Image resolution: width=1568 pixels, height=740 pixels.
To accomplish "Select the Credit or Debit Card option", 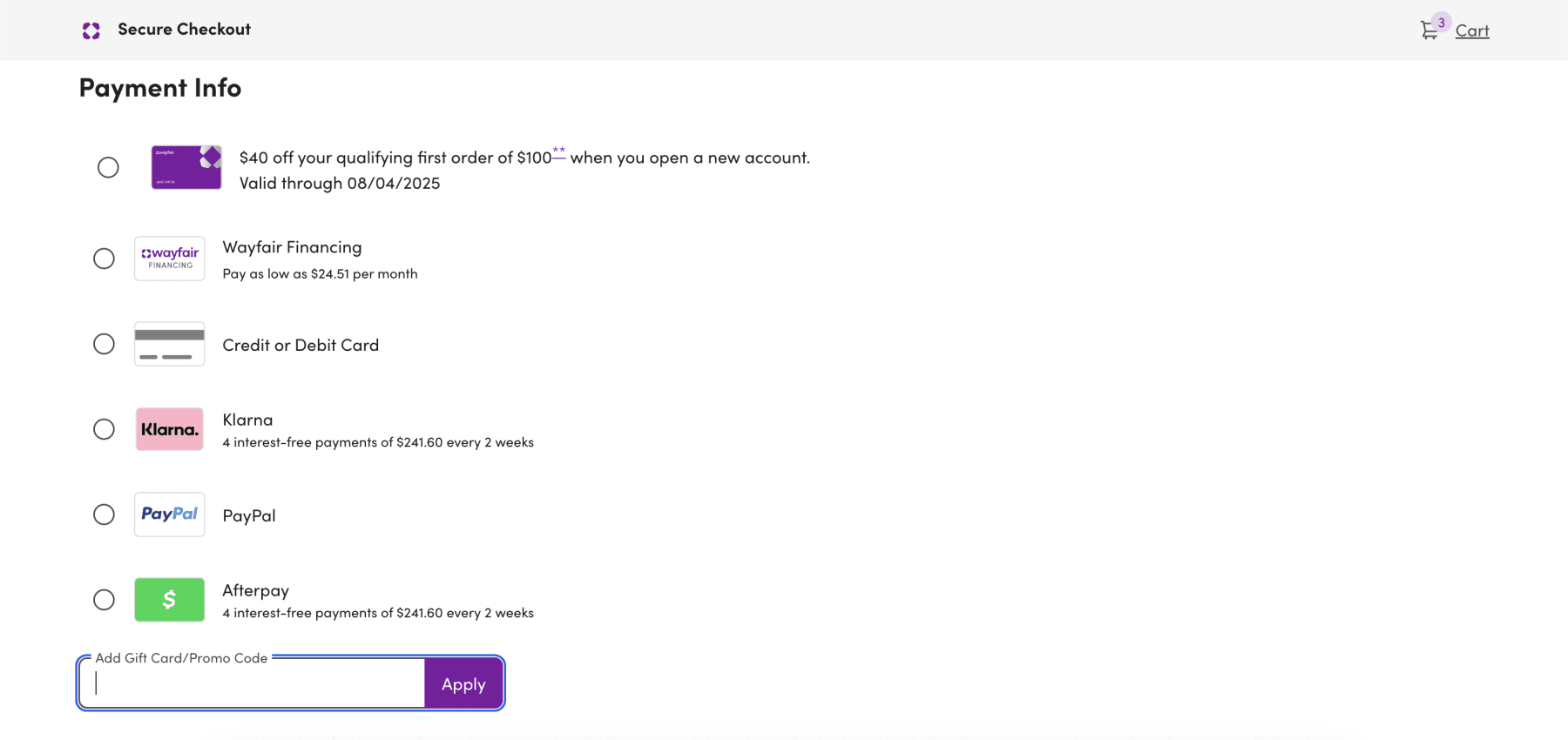I will (105, 344).
